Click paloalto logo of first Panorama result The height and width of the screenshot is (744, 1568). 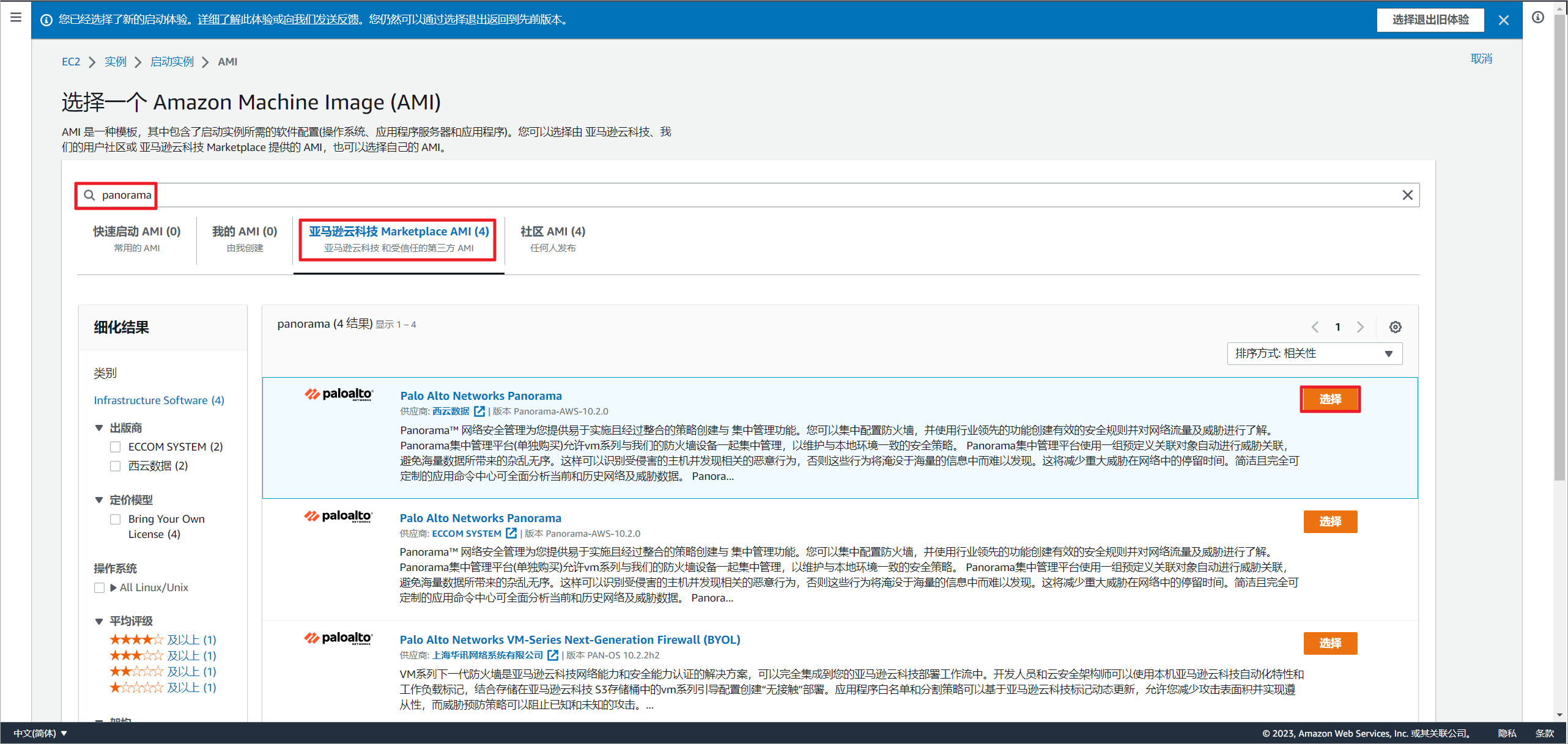pyautogui.click(x=339, y=394)
